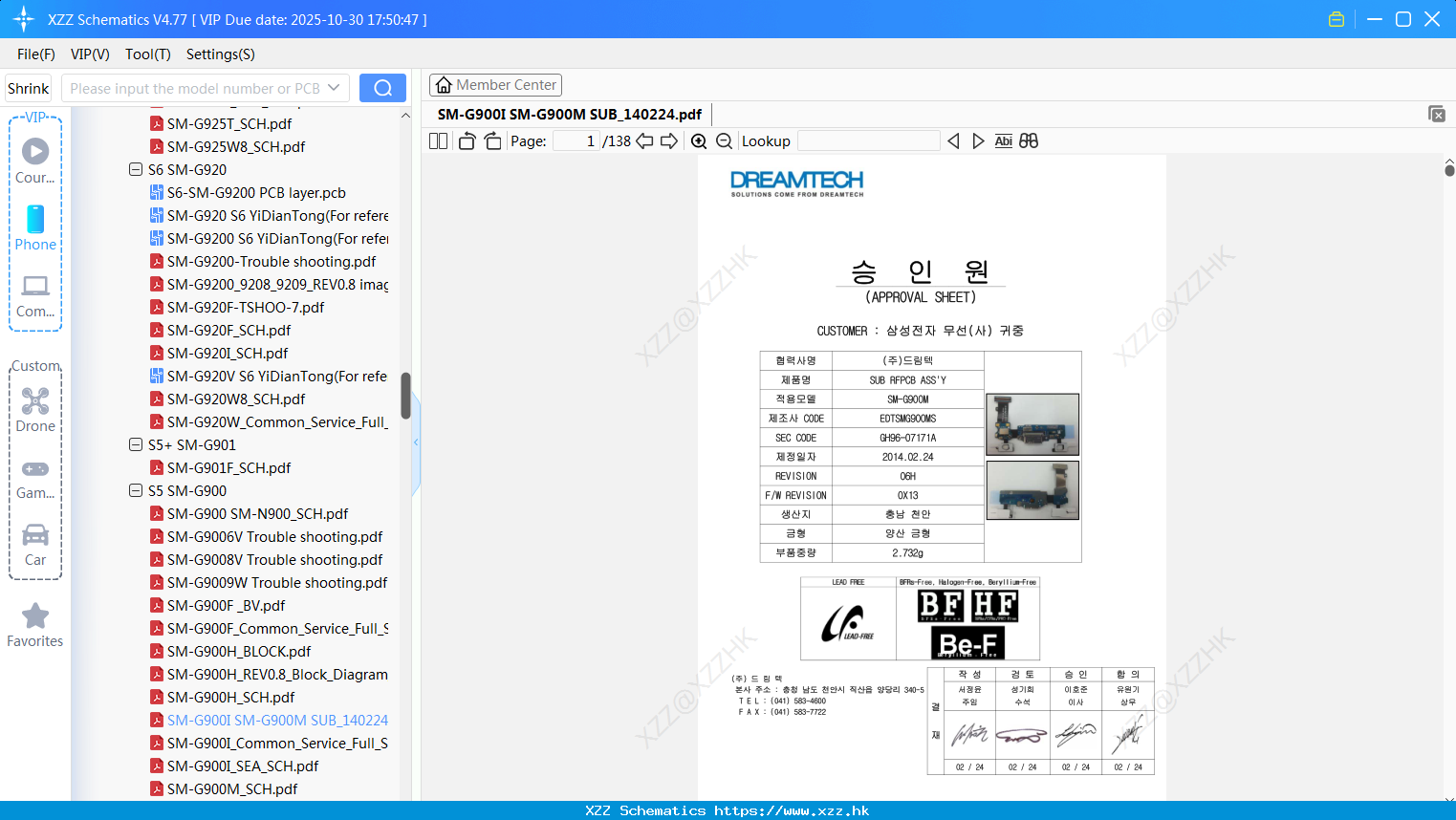Go to next page arrow
The height and width of the screenshot is (820, 1456).
[669, 140]
